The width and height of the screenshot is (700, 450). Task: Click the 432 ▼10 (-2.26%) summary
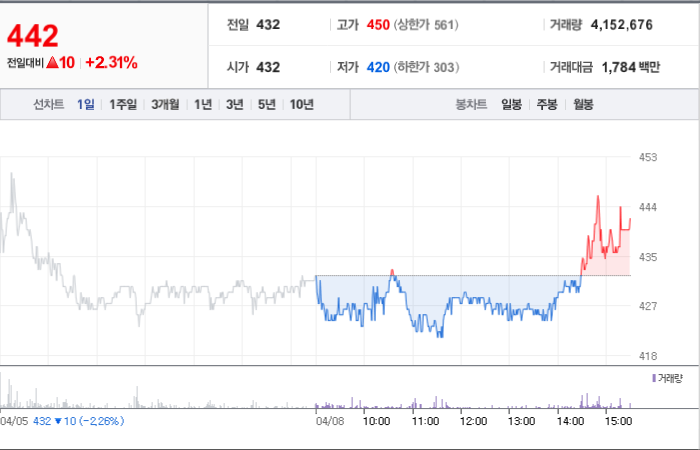(79, 421)
